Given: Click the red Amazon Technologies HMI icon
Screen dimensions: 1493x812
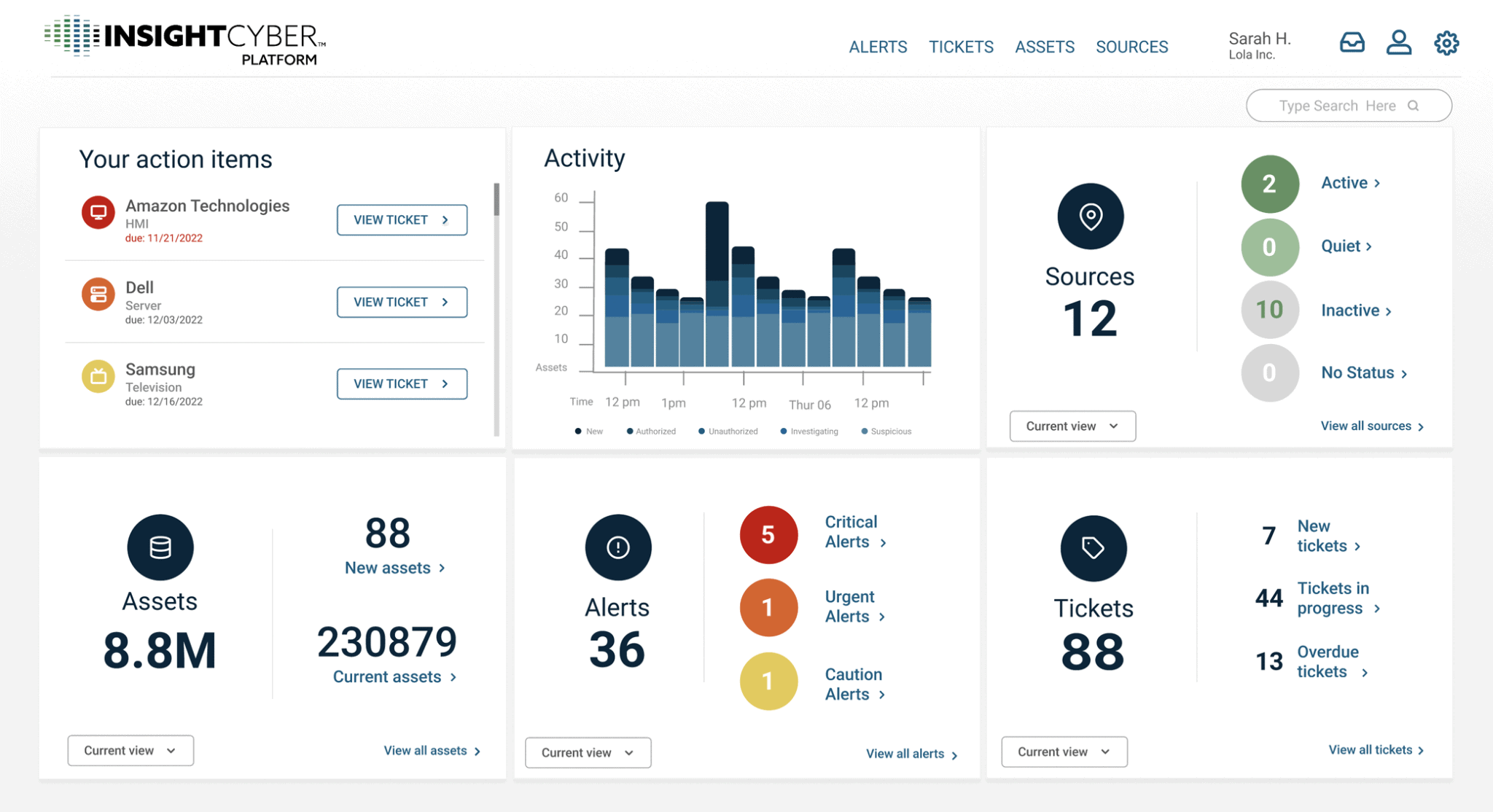Looking at the screenshot, I should [98, 212].
